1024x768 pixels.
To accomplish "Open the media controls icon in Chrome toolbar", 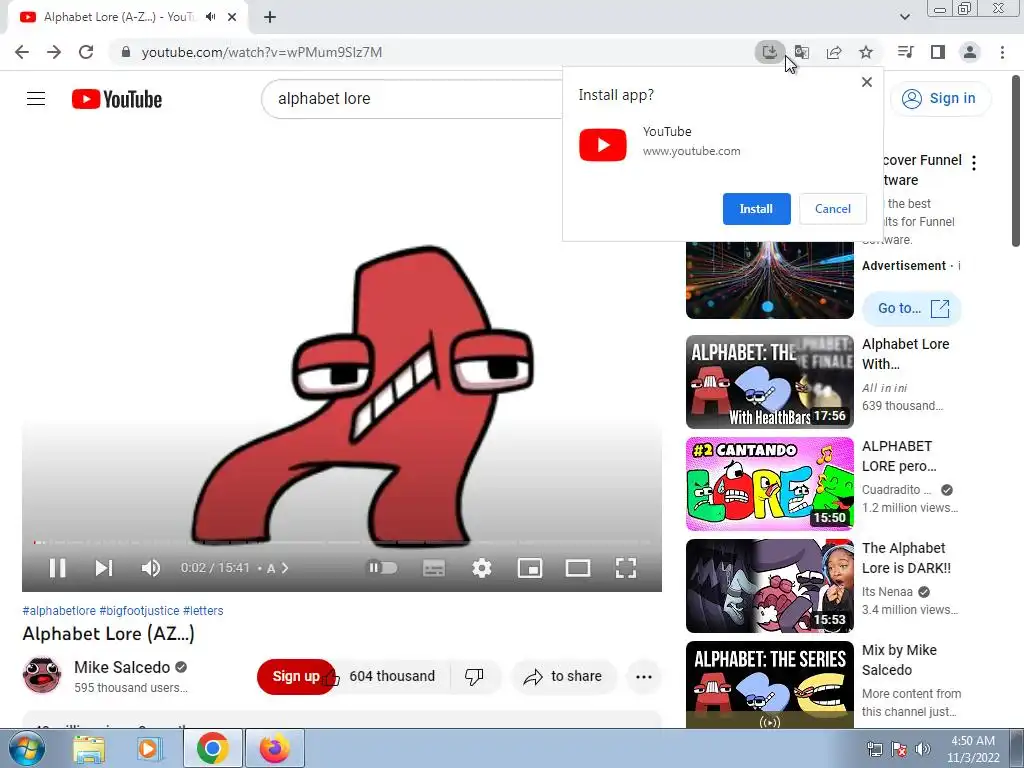I will click(905, 52).
